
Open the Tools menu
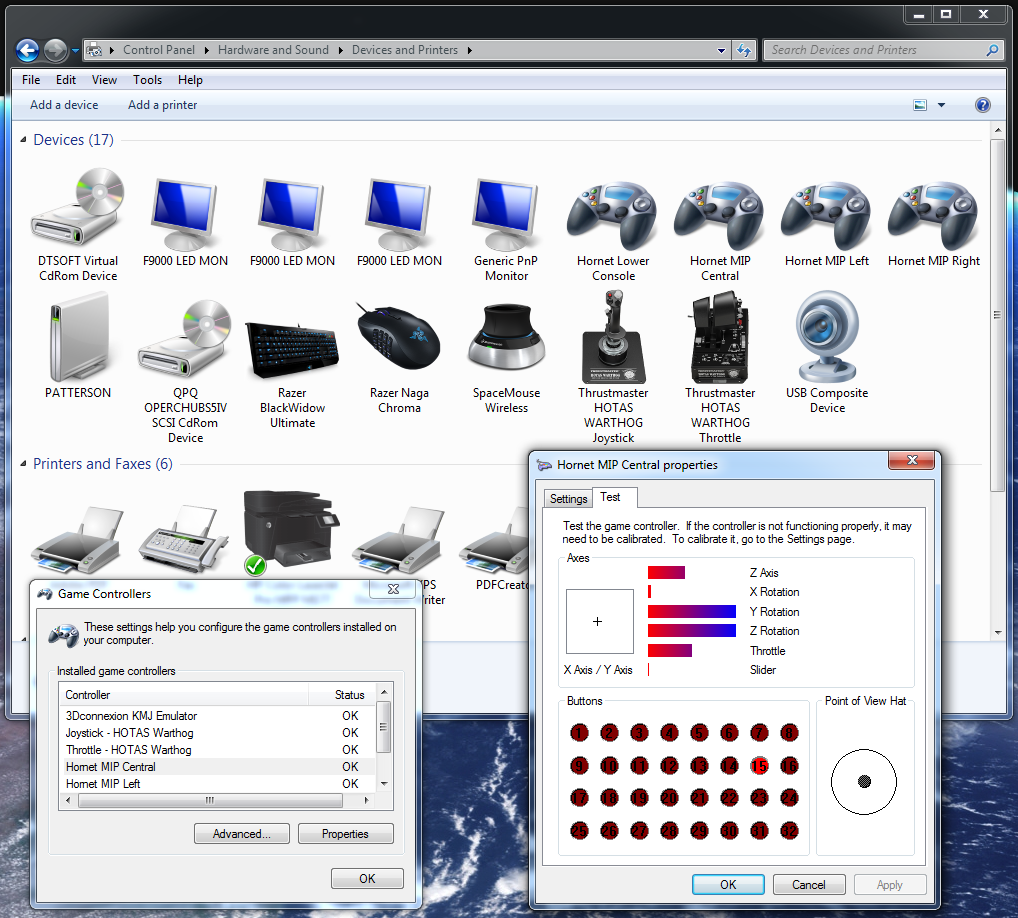tap(147, 80)
